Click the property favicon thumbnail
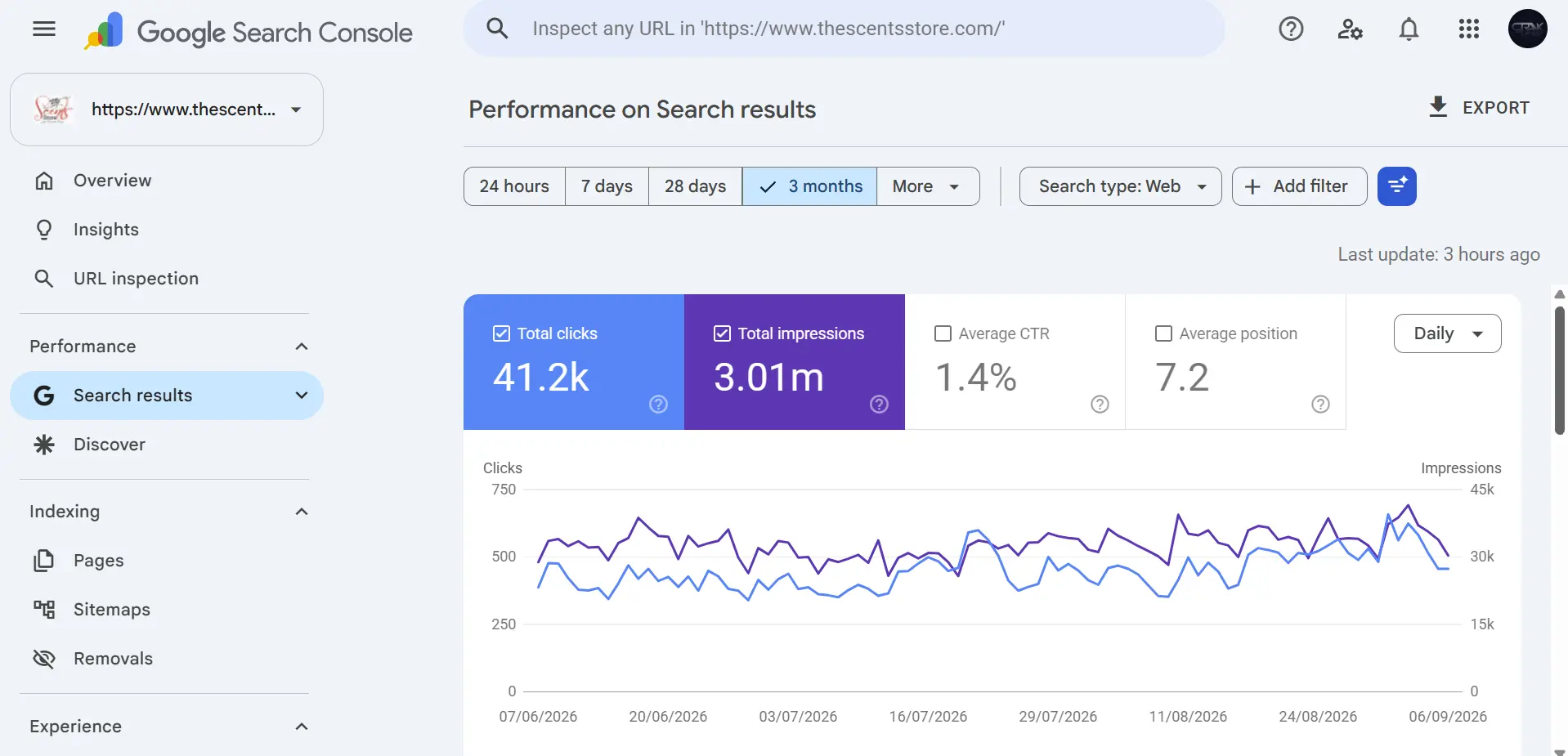 coord(53,110)
